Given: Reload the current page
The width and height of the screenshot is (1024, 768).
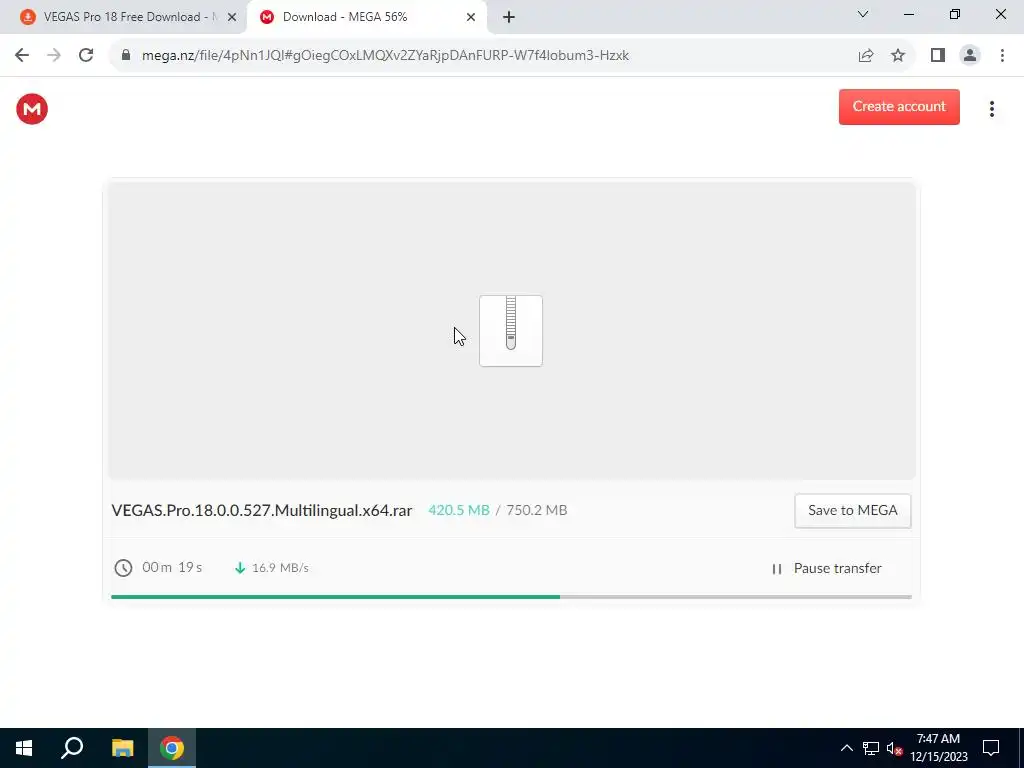Looking at the screenshot, I should coord(86,55).
